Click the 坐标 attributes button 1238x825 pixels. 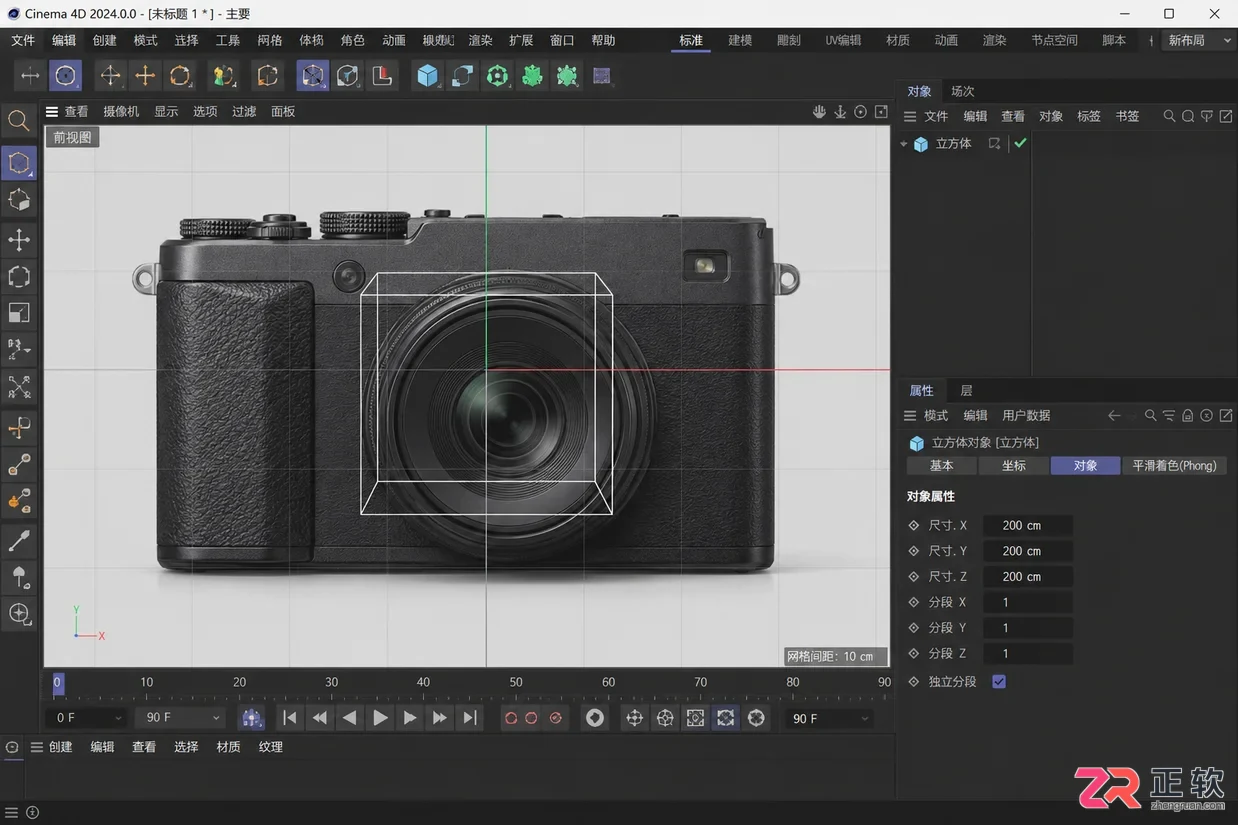click(x=1013, y=466)
